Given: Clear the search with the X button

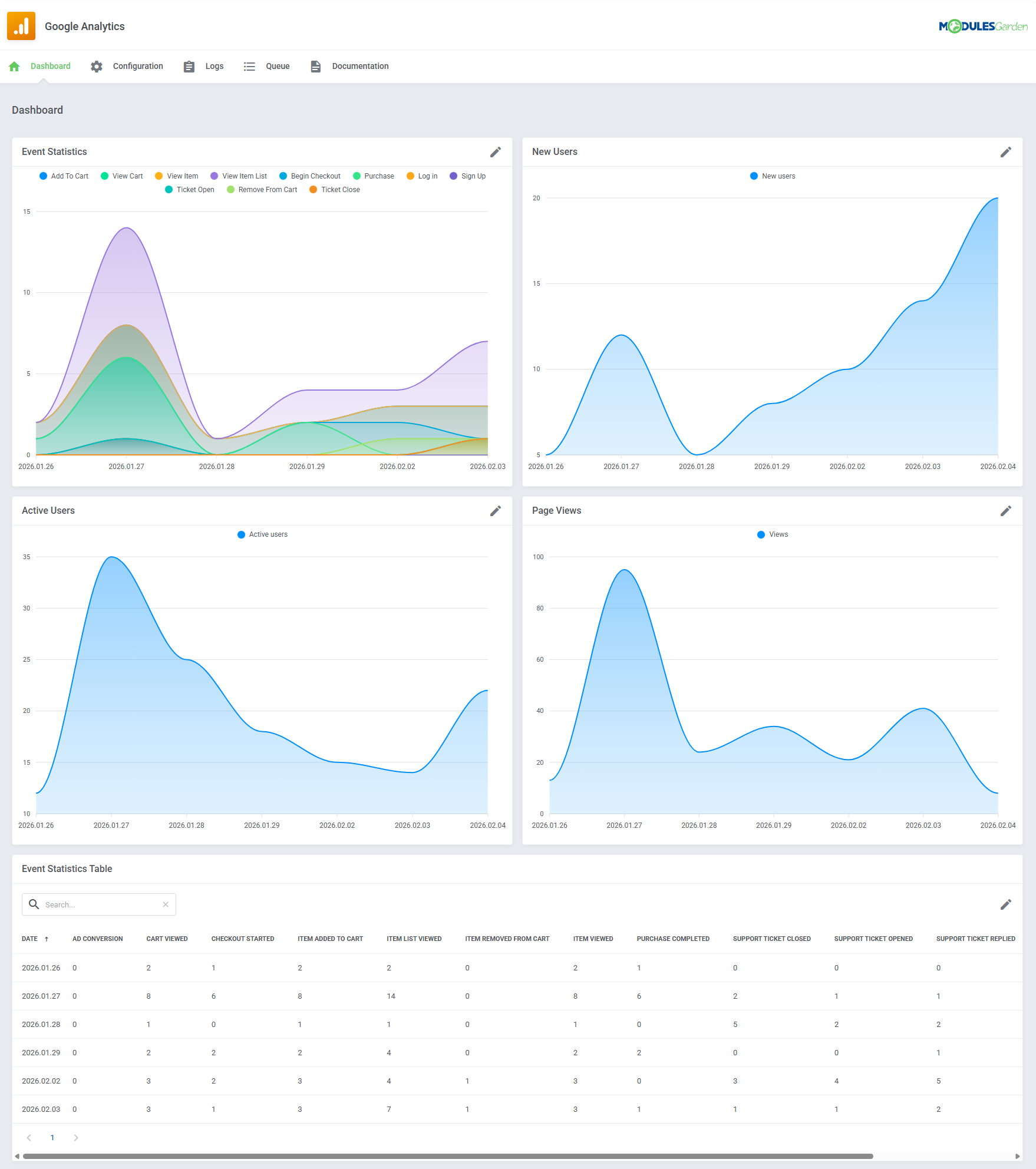Looking at the screenshot, I should (x=165, y=904).
